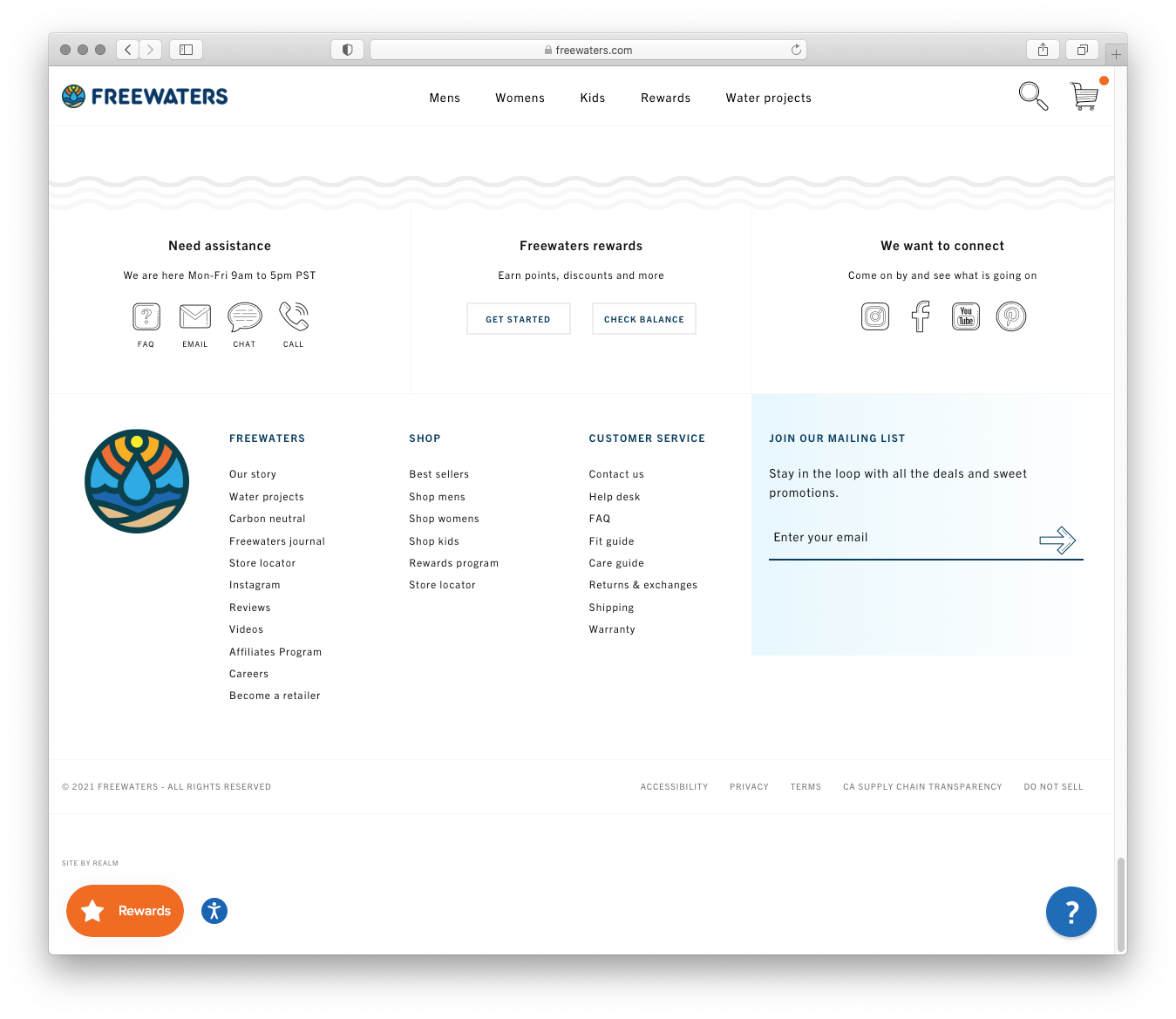Open the Videos link
The image size is (1176, 1019).
point(247,629)
